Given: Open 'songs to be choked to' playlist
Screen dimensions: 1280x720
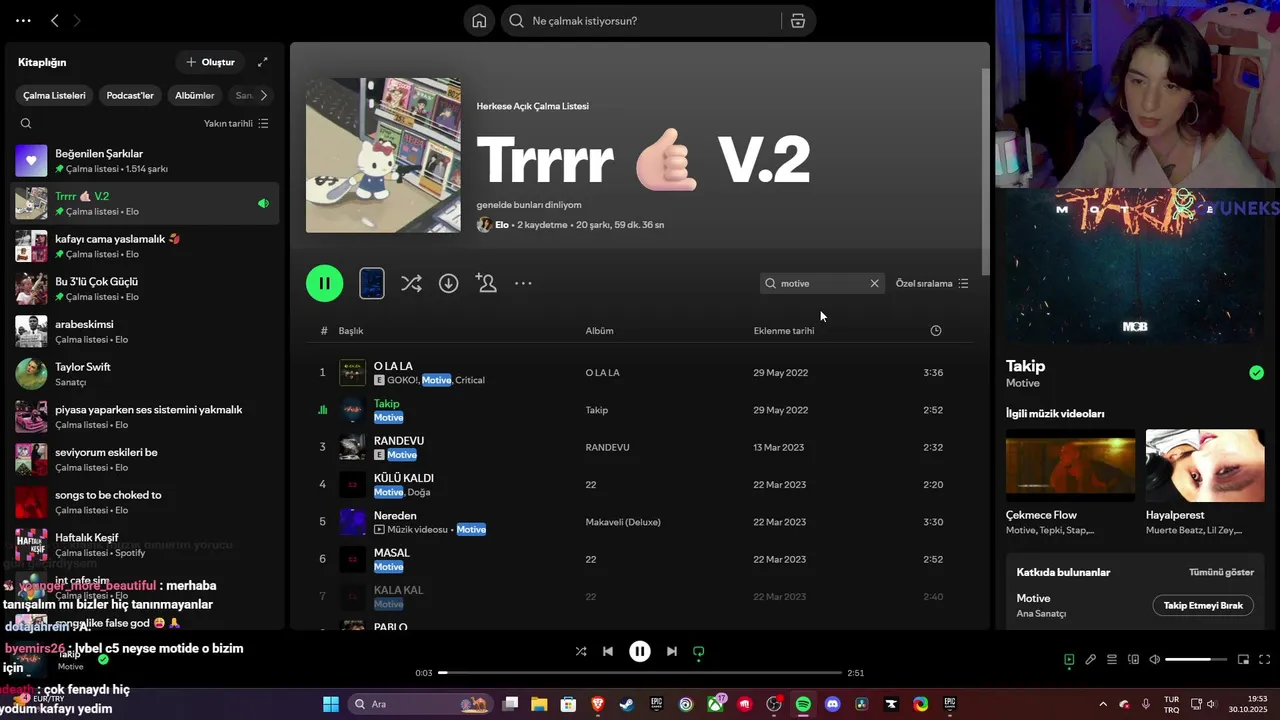Looking at the screenshot, I should 145,502.
